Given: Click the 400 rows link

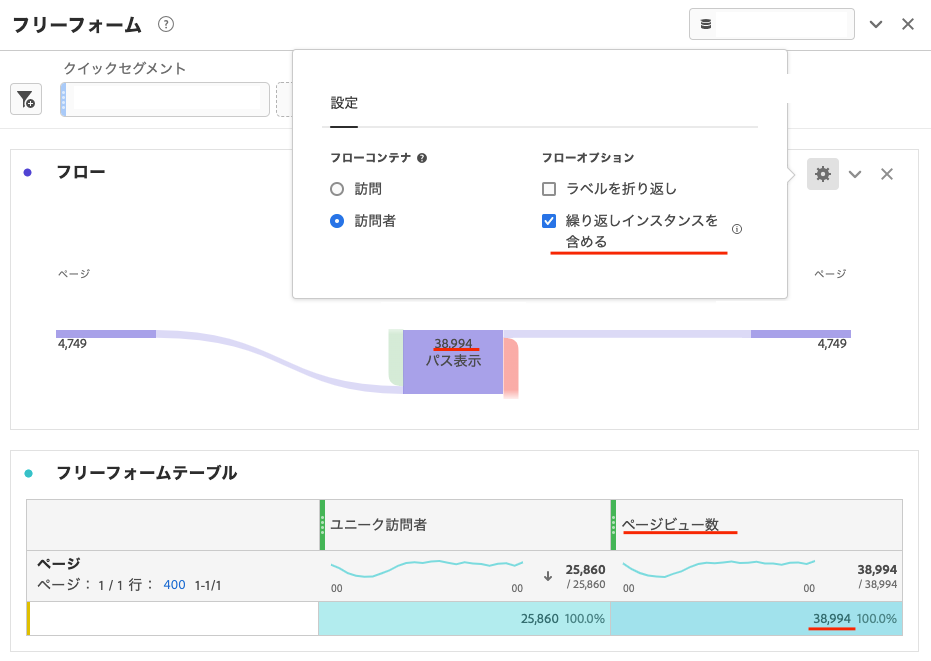Looking at the screenshot, I should (174, 584).
